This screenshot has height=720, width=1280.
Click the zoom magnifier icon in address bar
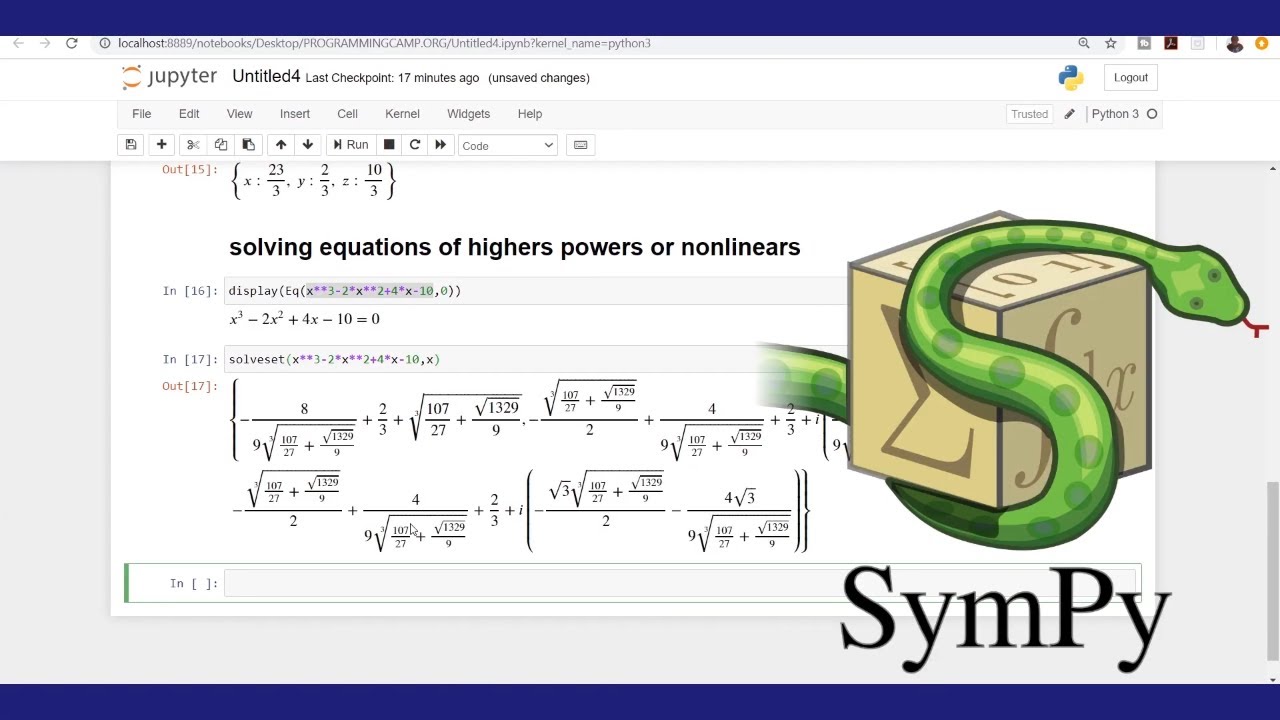(x=1084, y=43)
